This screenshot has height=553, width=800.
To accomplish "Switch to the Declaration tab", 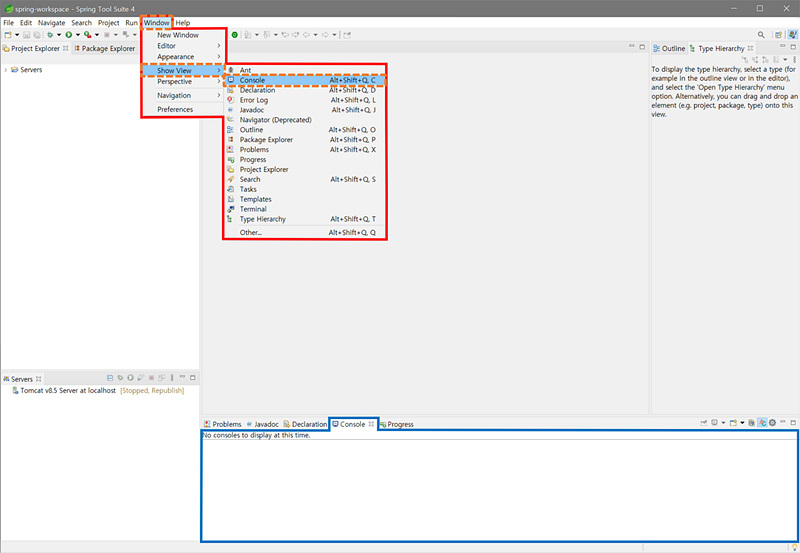I will 305,424.
